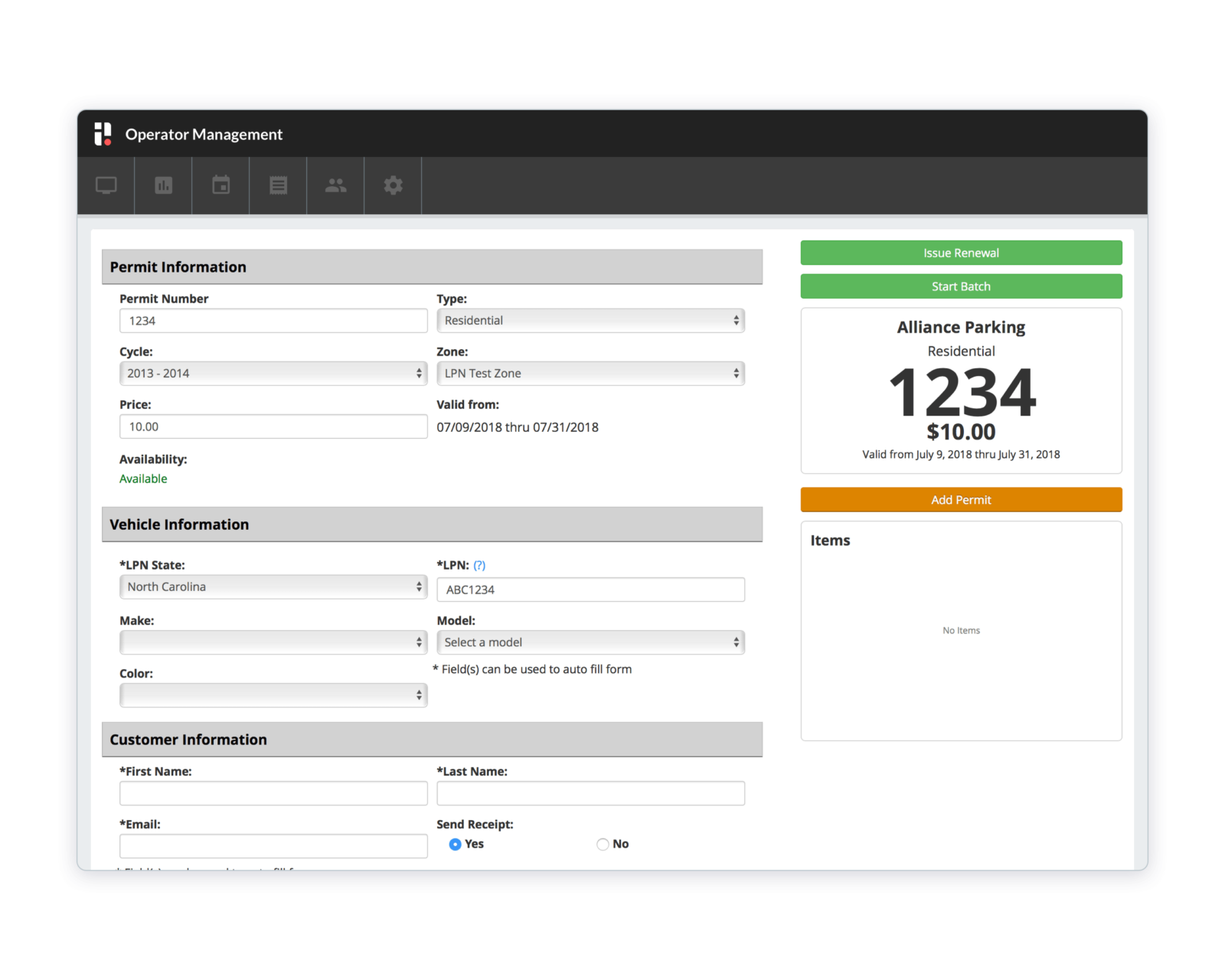Click the Issue Renewal button
This screenshot has height=980, width=1225.
961,252
